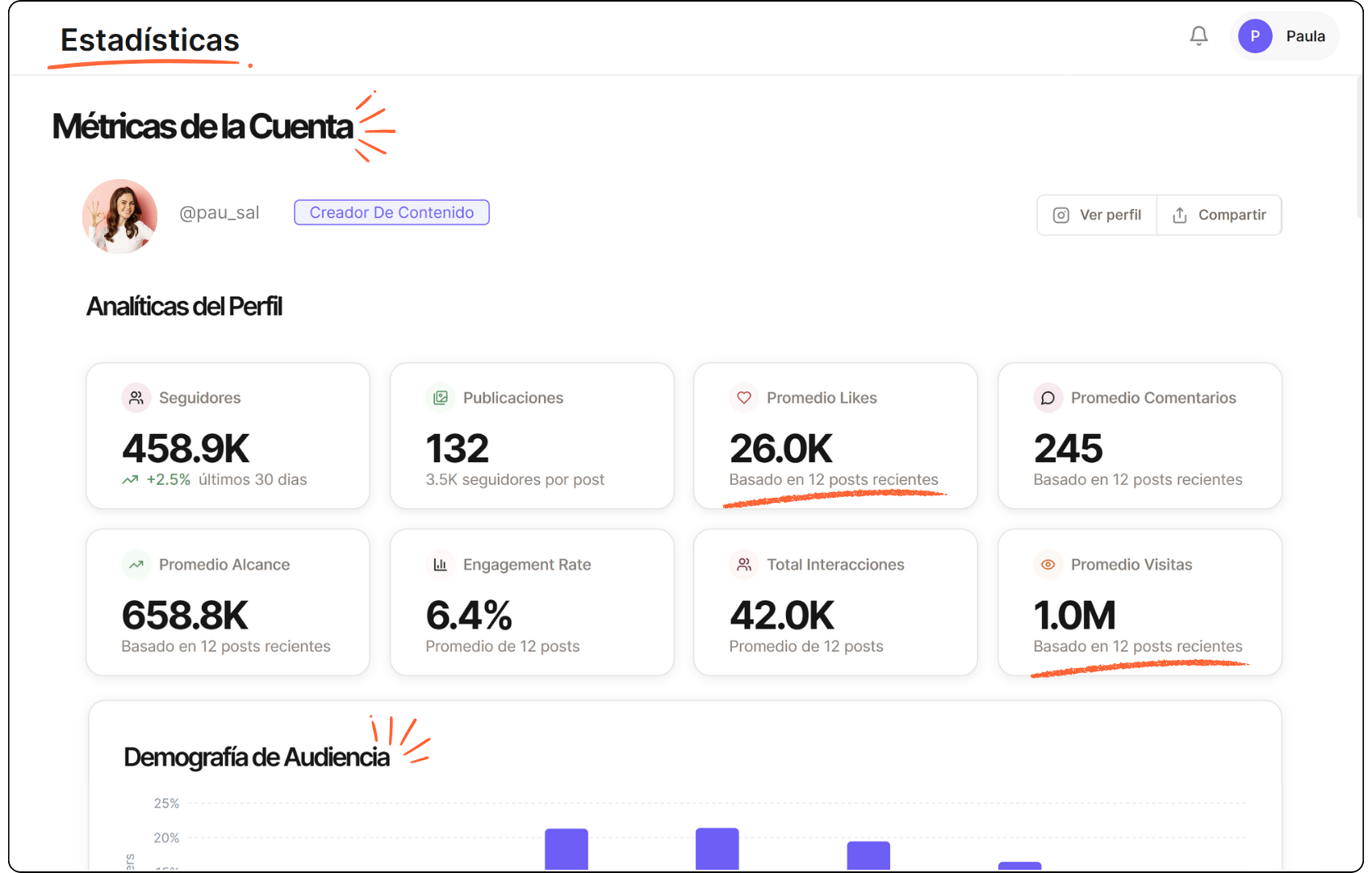Click the Publicaciones image icon

click(x=441, y=398)
